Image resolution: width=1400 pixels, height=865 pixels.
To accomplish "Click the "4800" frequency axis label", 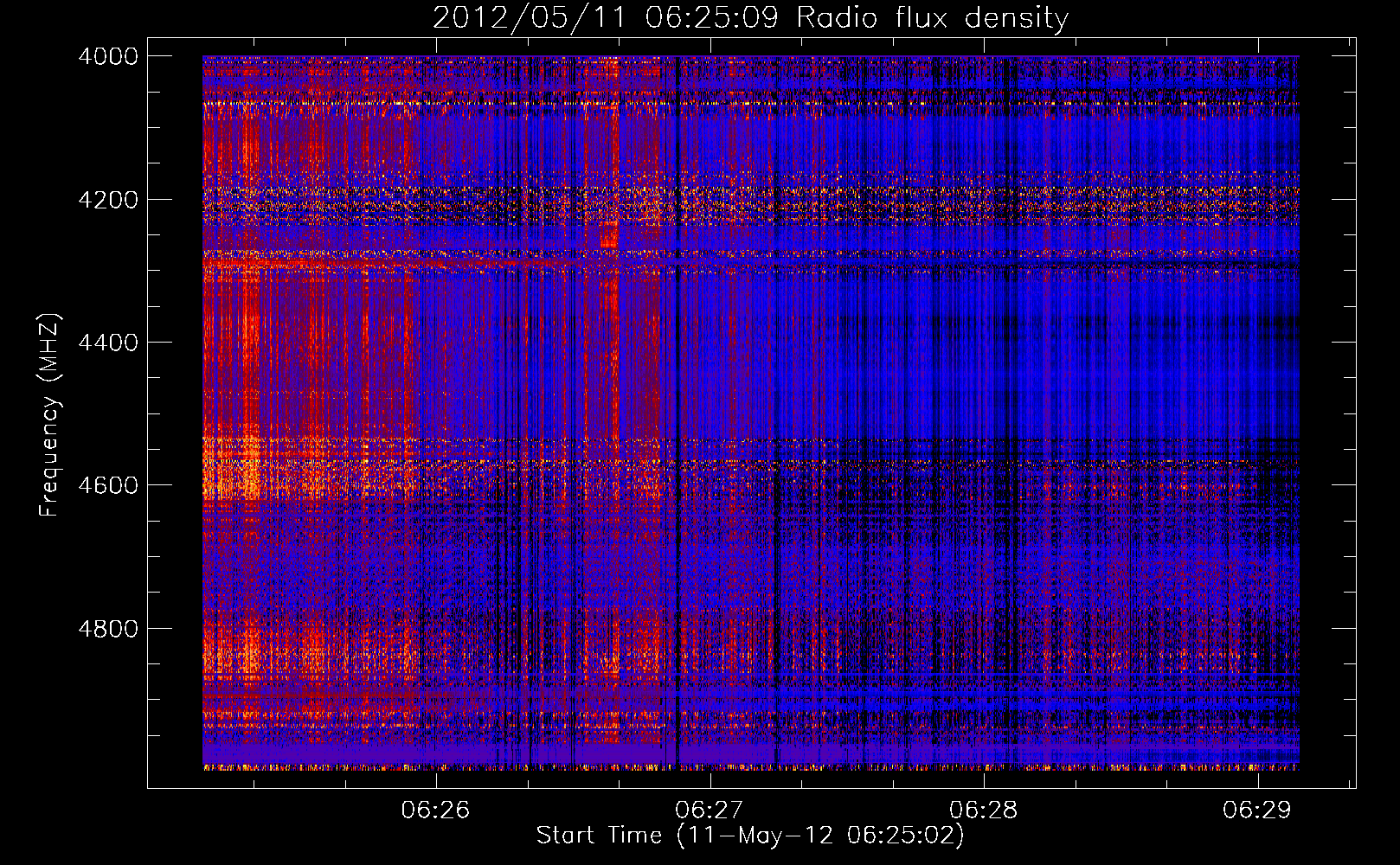I will 108,629.
